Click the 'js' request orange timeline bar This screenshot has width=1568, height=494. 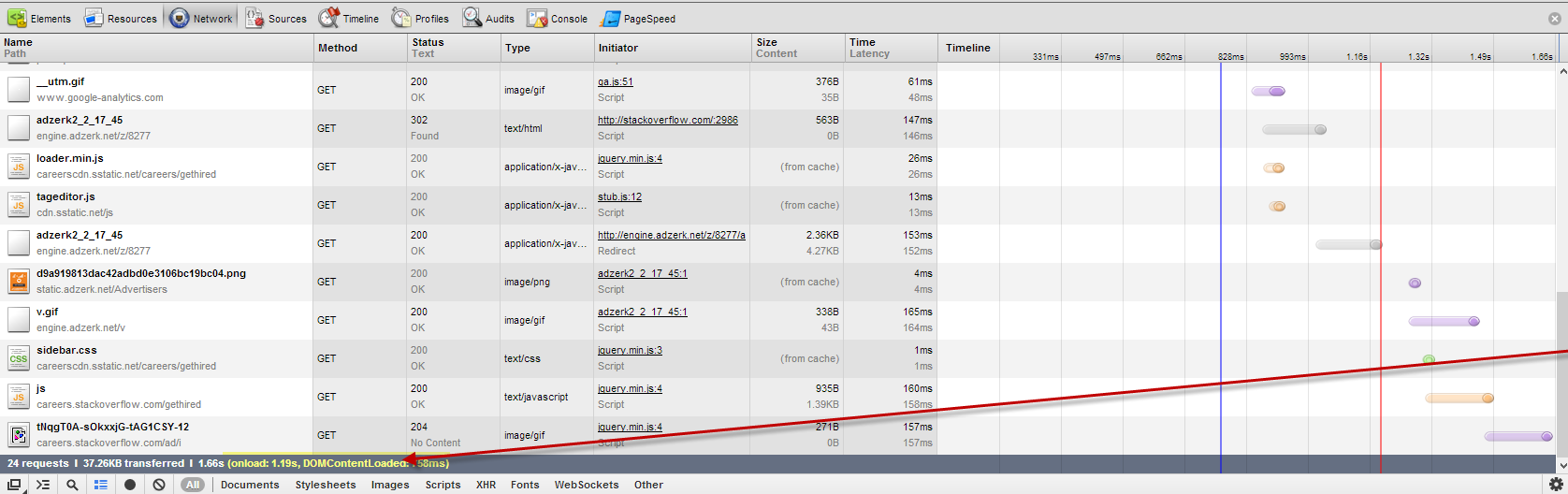1459,398
